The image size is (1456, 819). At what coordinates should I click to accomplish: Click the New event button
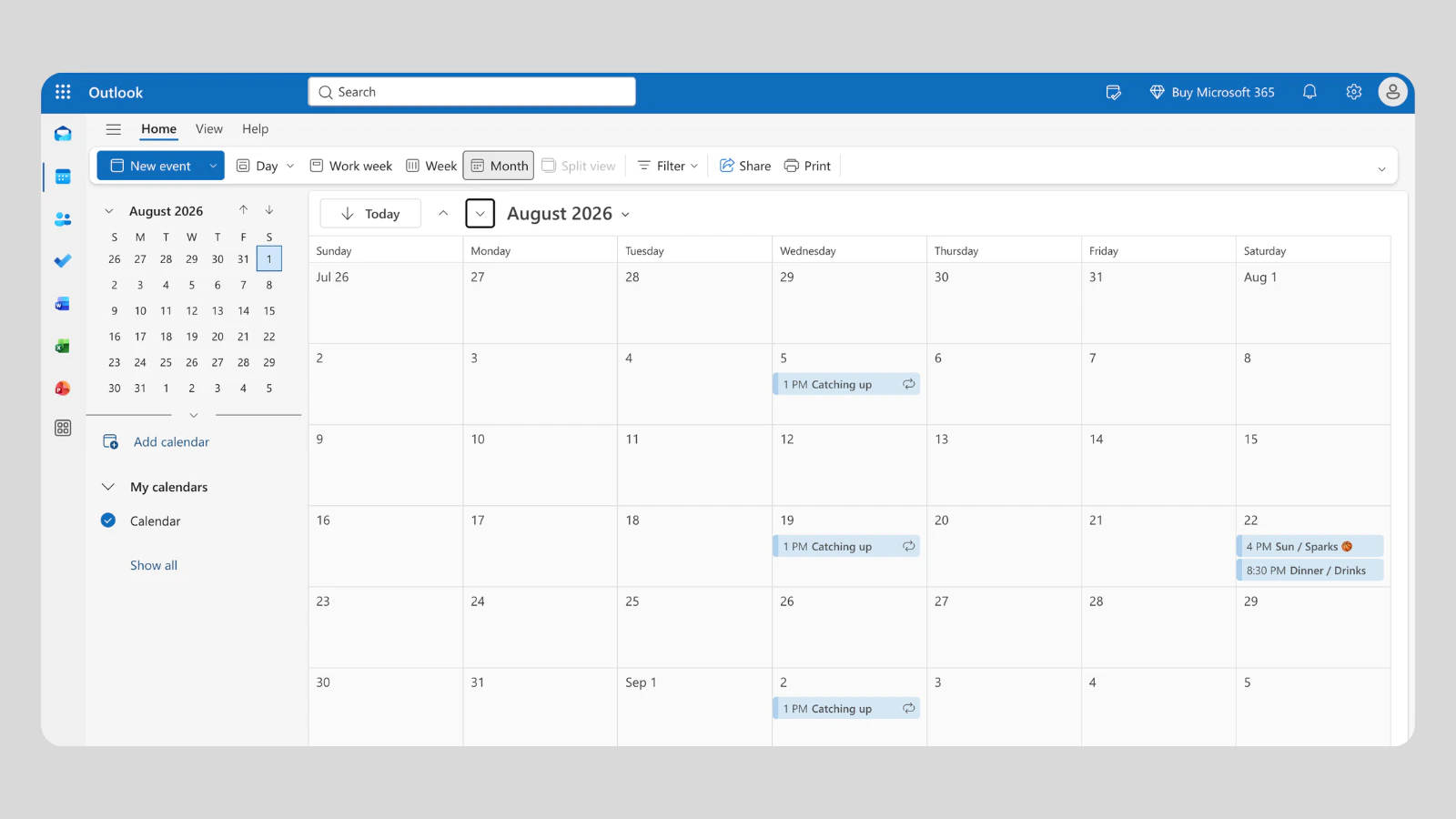point(150,166)
